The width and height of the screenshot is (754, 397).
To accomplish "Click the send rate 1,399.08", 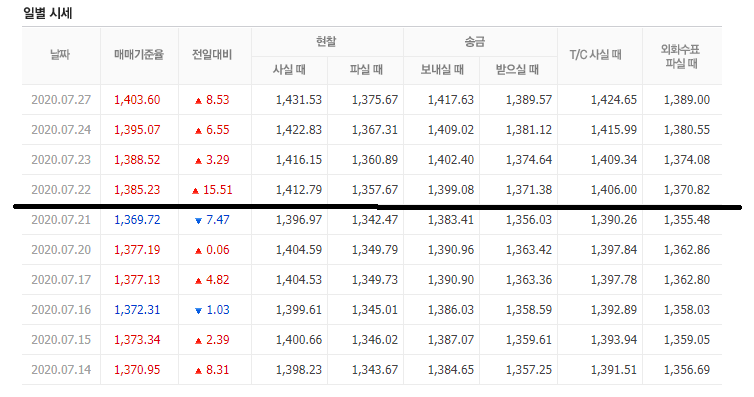I will [451, 190].
